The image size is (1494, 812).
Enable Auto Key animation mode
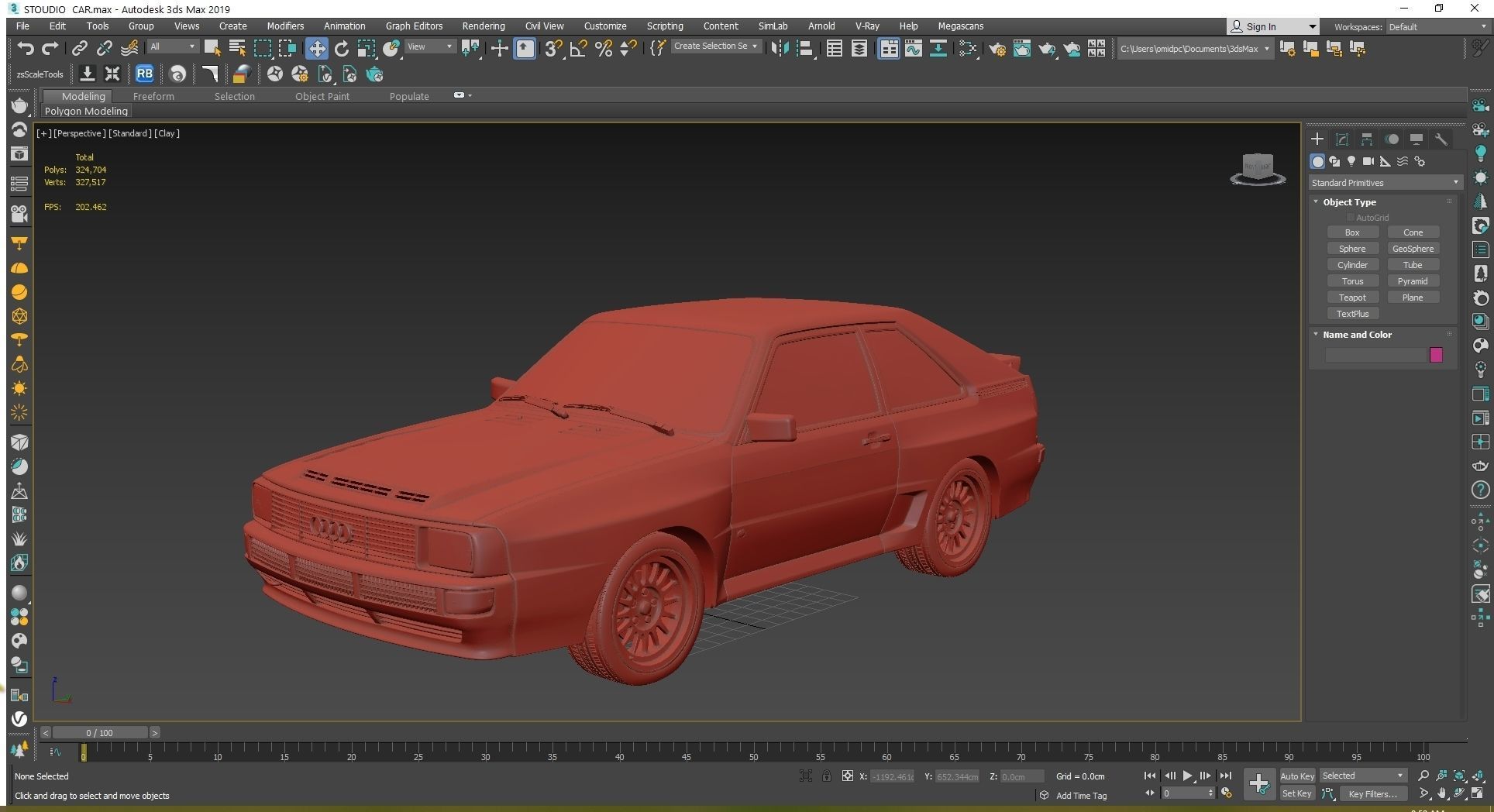[x=1296, y=776]
